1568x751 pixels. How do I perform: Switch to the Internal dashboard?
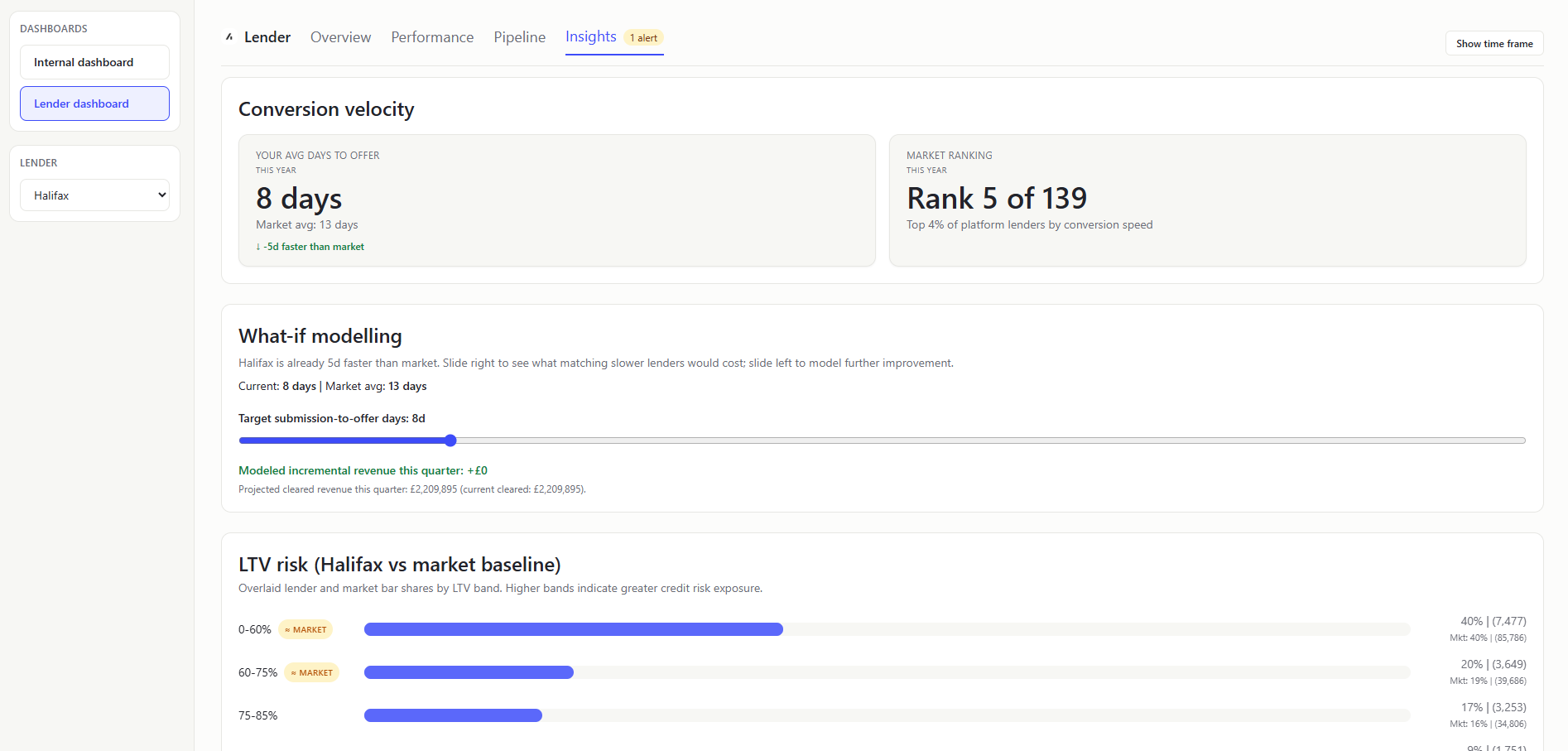click(94, 62)
